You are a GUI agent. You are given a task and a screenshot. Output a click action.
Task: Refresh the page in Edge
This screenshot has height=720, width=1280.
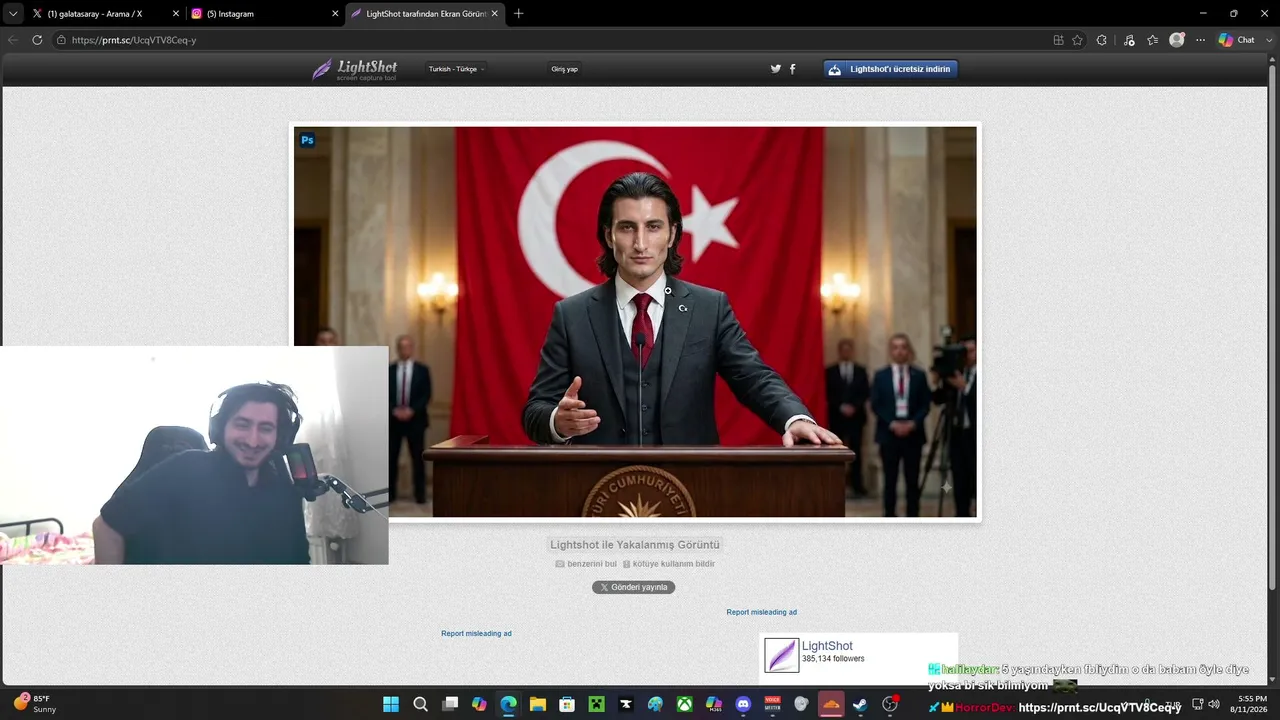coord(37,40)
